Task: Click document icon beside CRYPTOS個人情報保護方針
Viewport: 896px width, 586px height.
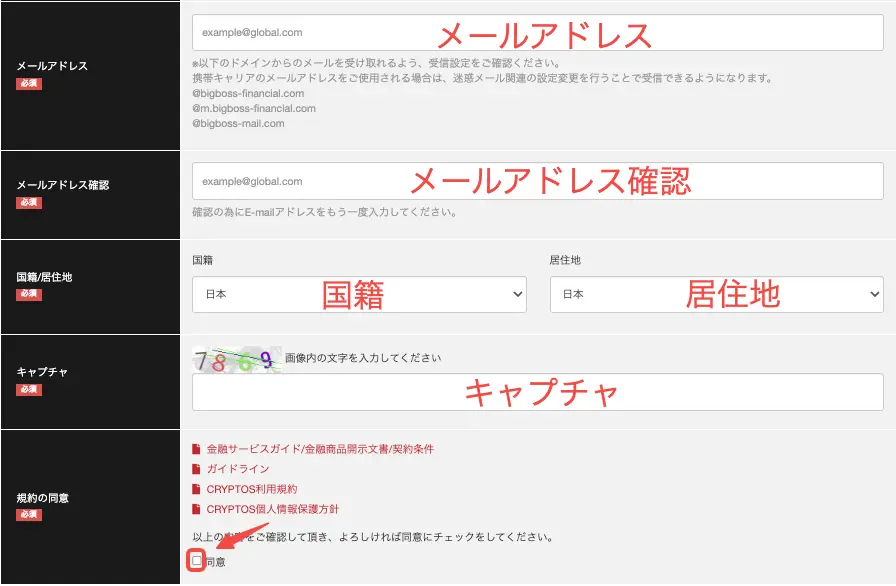Action: (196, 509)
